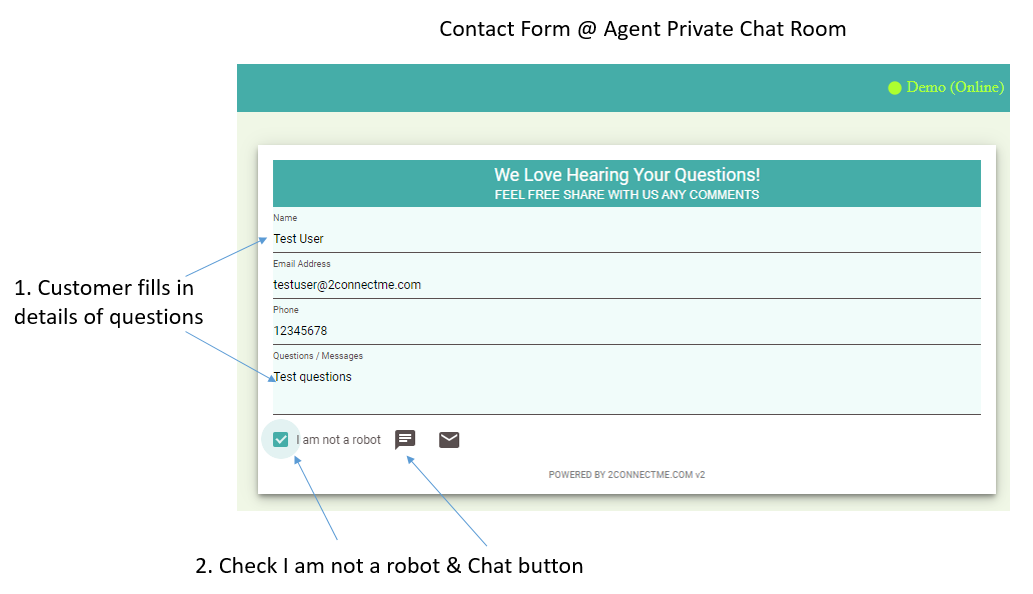Image resolution: width=1033 pixels, height=594 pixels.
Task: Click the email envelope icon
Action: pyautogui.click(x=449, y=439)
